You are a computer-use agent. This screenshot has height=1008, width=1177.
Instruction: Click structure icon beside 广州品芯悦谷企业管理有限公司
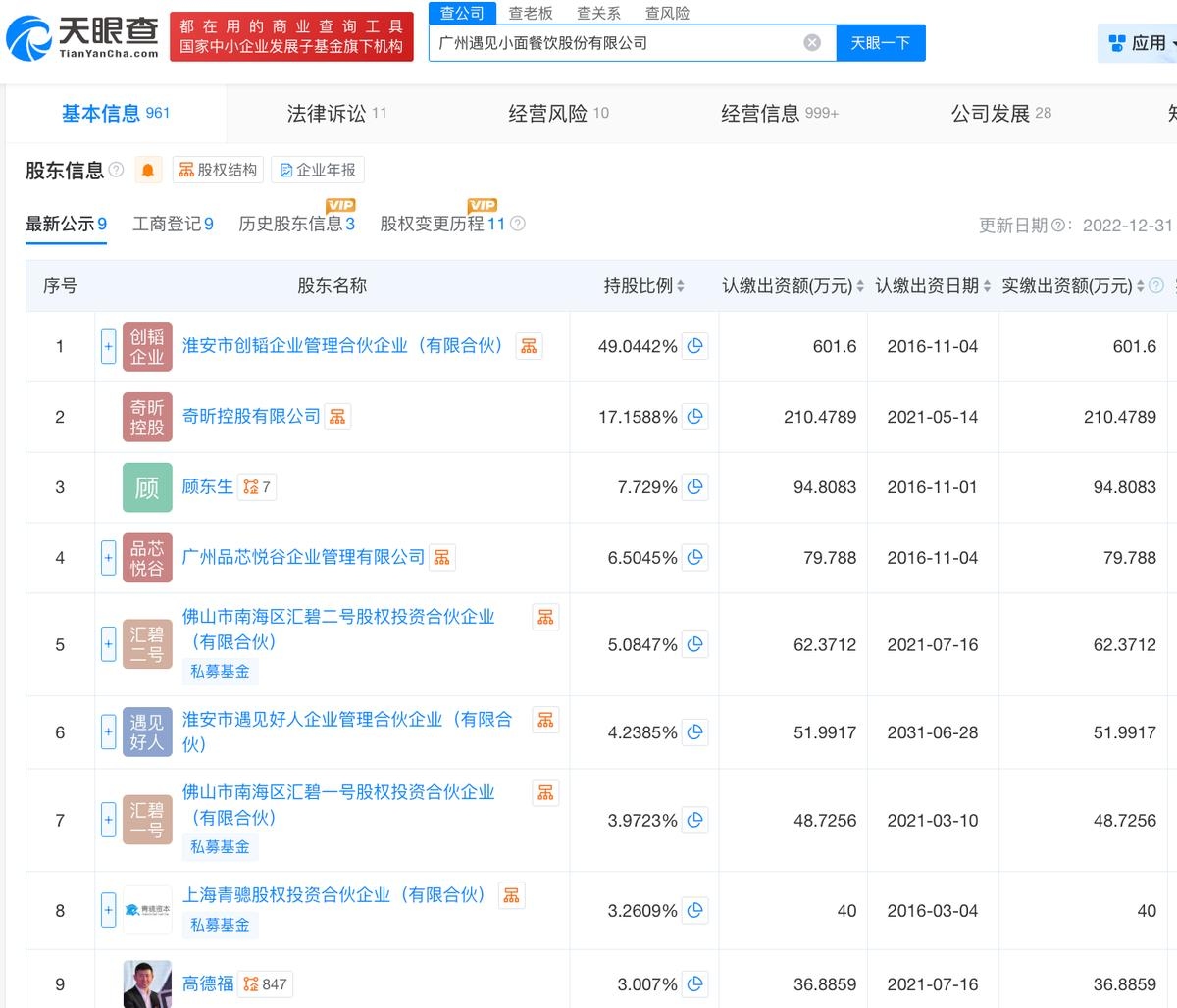click(442, 558)
